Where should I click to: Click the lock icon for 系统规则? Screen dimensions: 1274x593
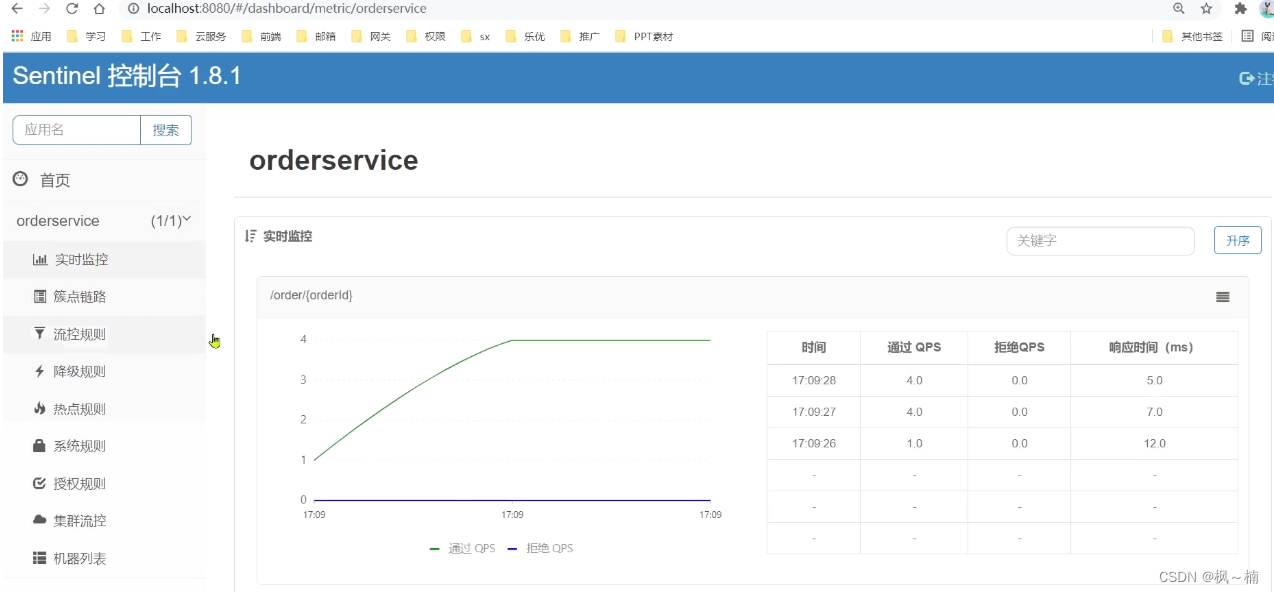pyautogui.click(x=40, y=446)
